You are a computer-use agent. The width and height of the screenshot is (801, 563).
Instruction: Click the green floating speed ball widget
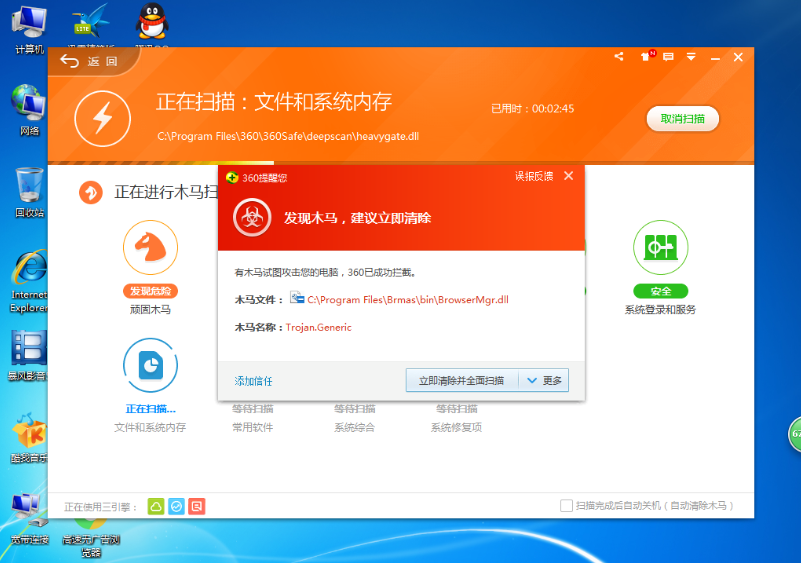pyautogui.click(x=794, y=434)
